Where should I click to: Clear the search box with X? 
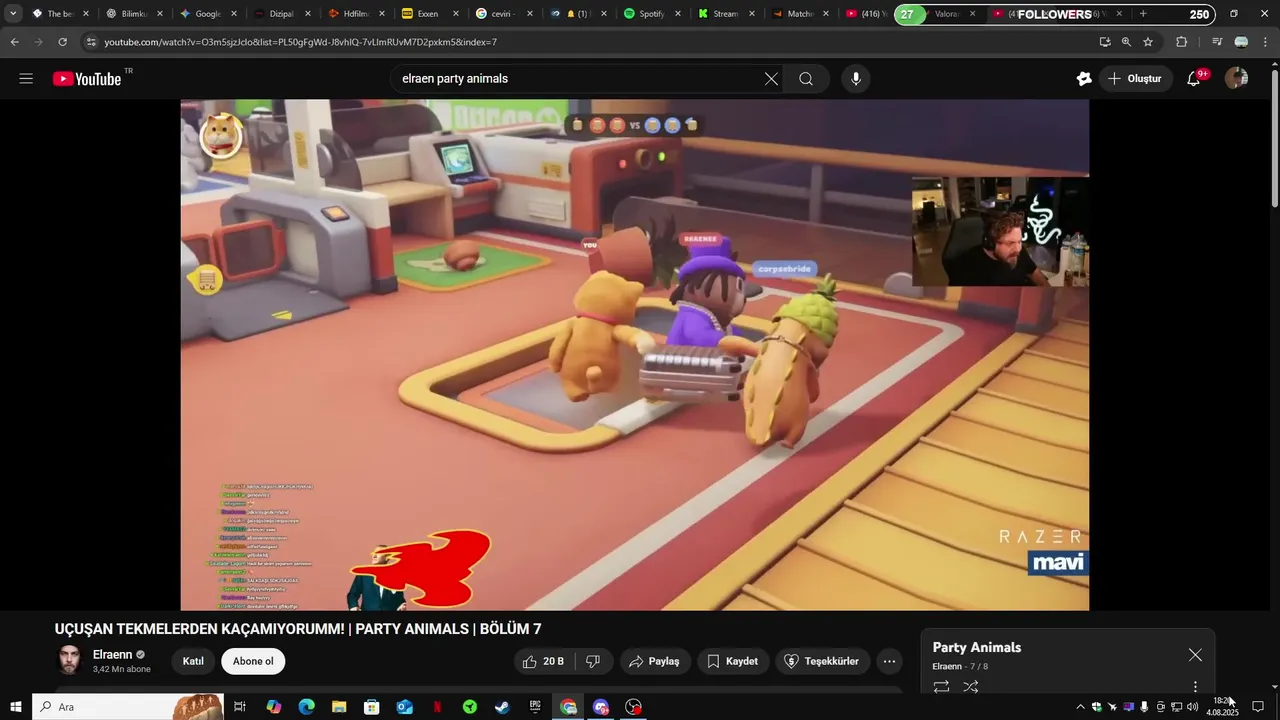(771, 79)
